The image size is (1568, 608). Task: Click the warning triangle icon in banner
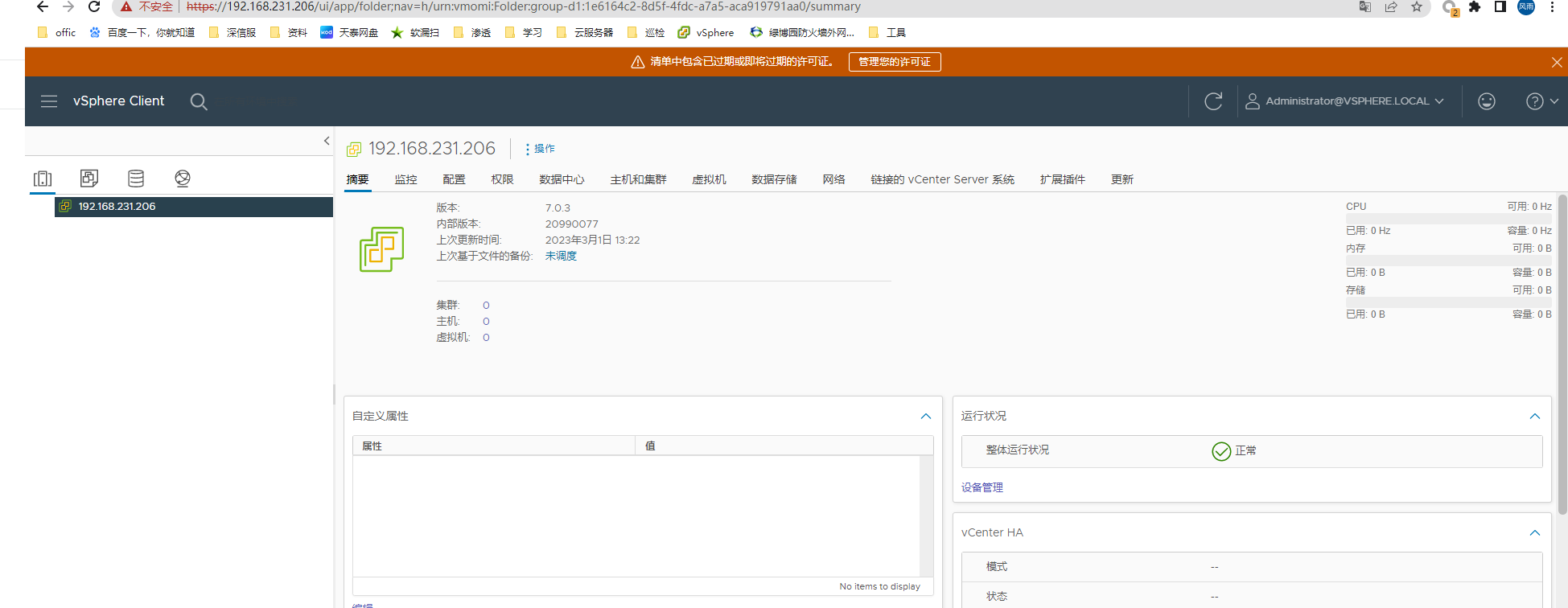click(x=638, y=62)
